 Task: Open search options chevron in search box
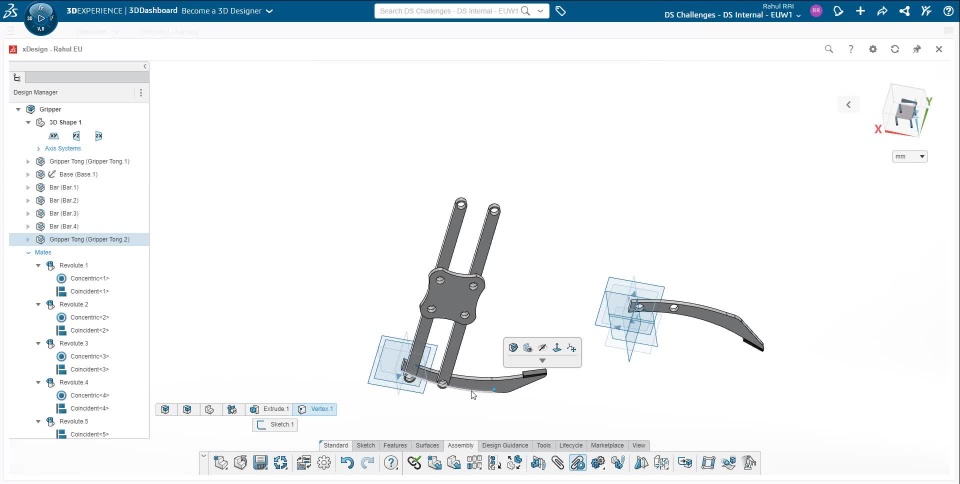coord(540,11)
